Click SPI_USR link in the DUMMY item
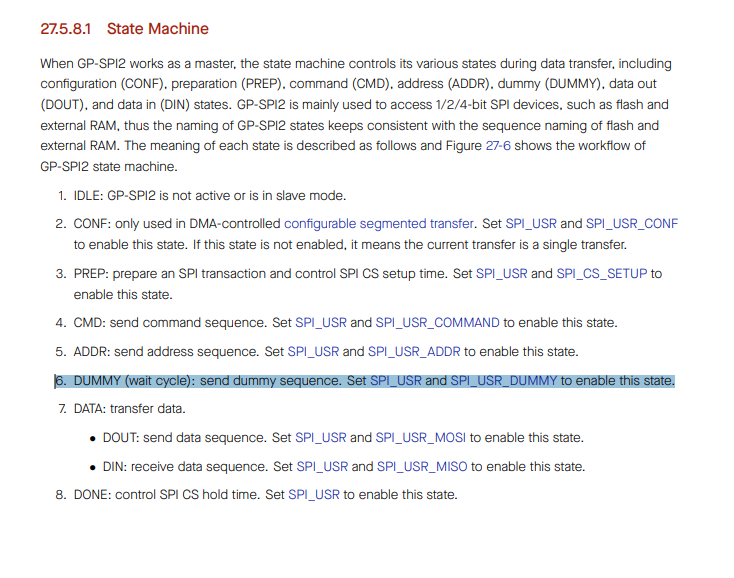This screenshot has height=578, width=734. coord(396,380)
